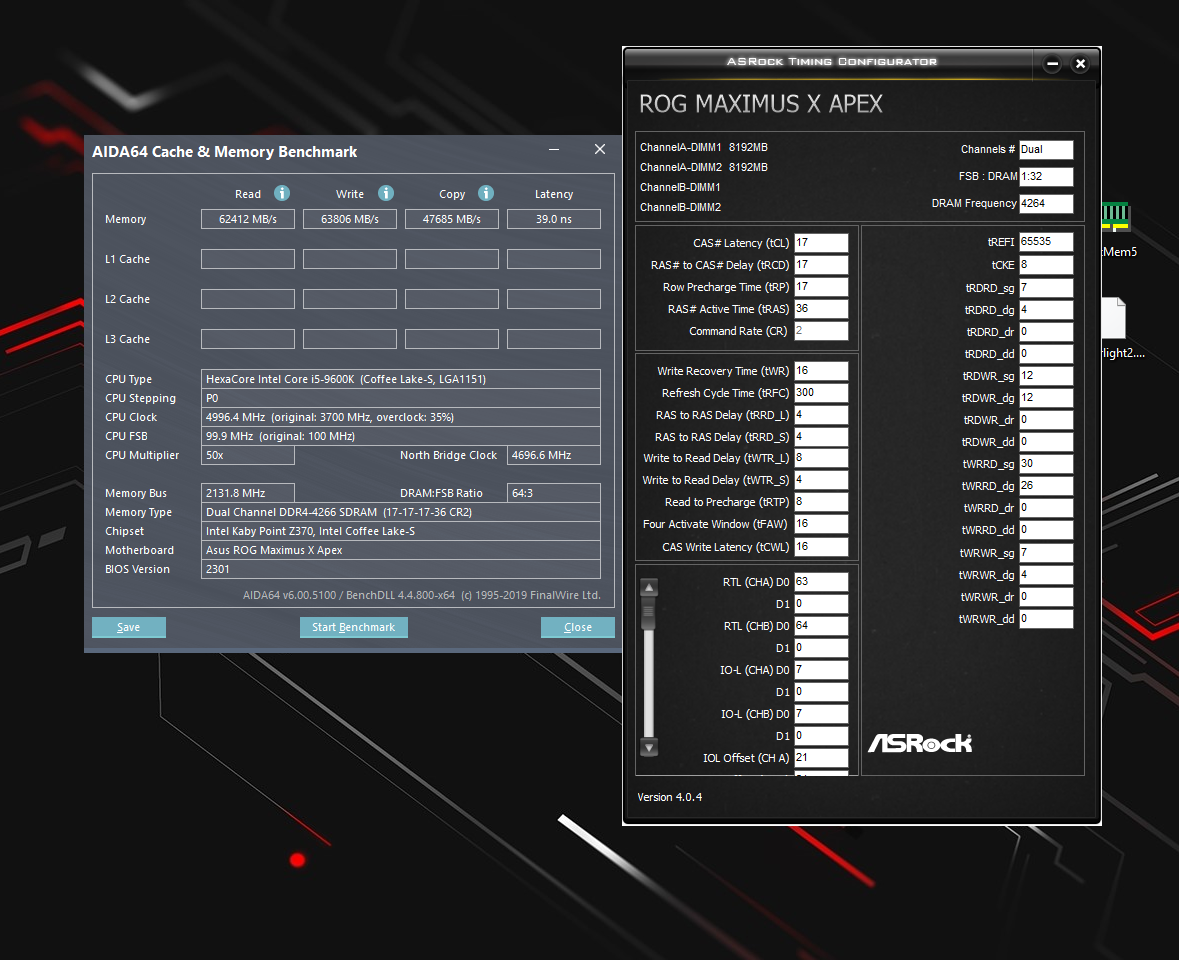Screen dimensions: 1179x960
Task: Open the Write benchmark info icon
Action: 386,193
